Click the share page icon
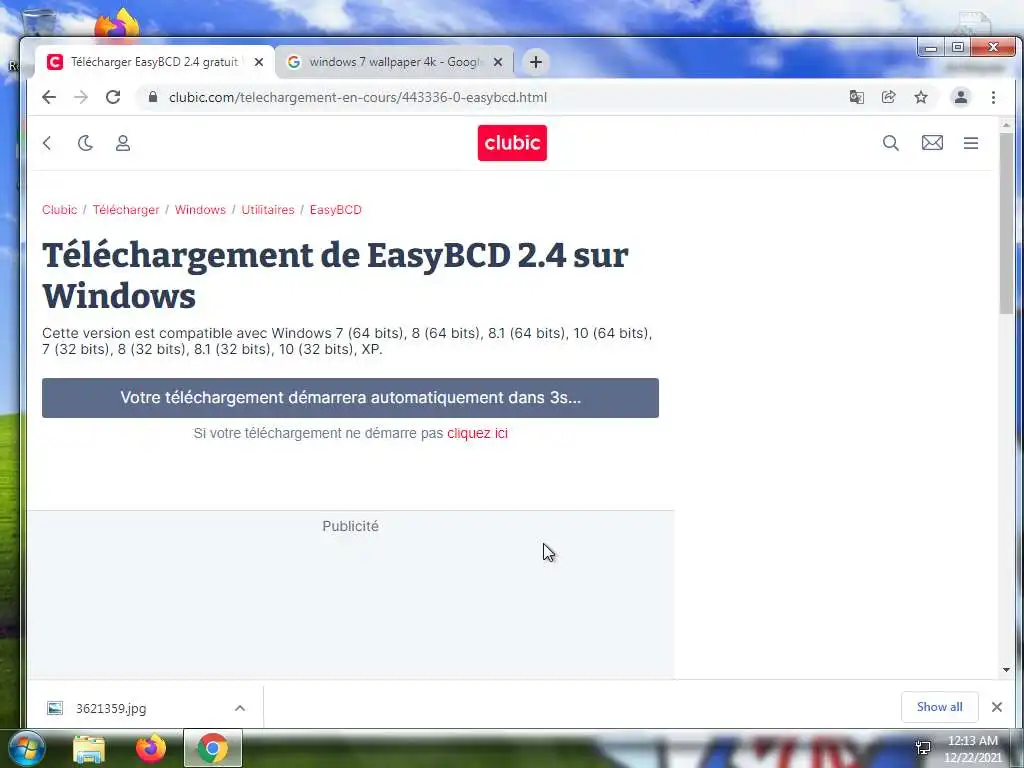This screenshot has width=1024, height=768. (888, 97)
